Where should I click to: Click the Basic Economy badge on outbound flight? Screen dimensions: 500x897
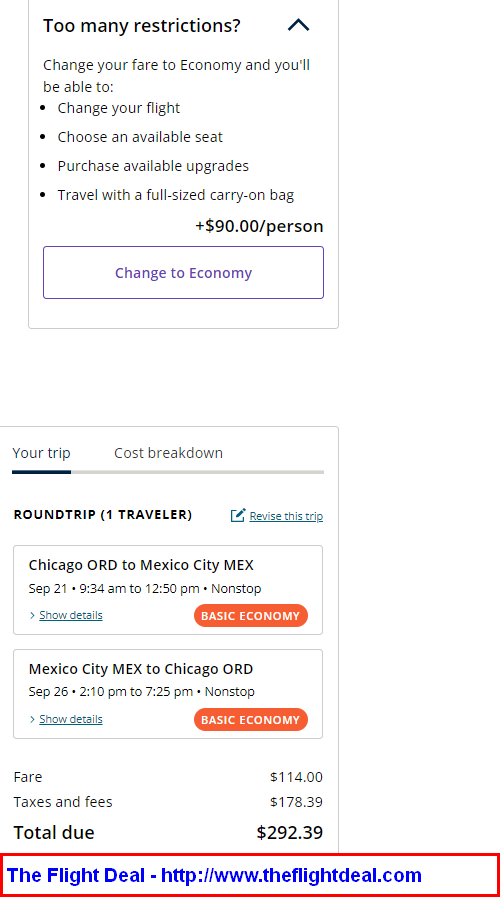[251, 616]
